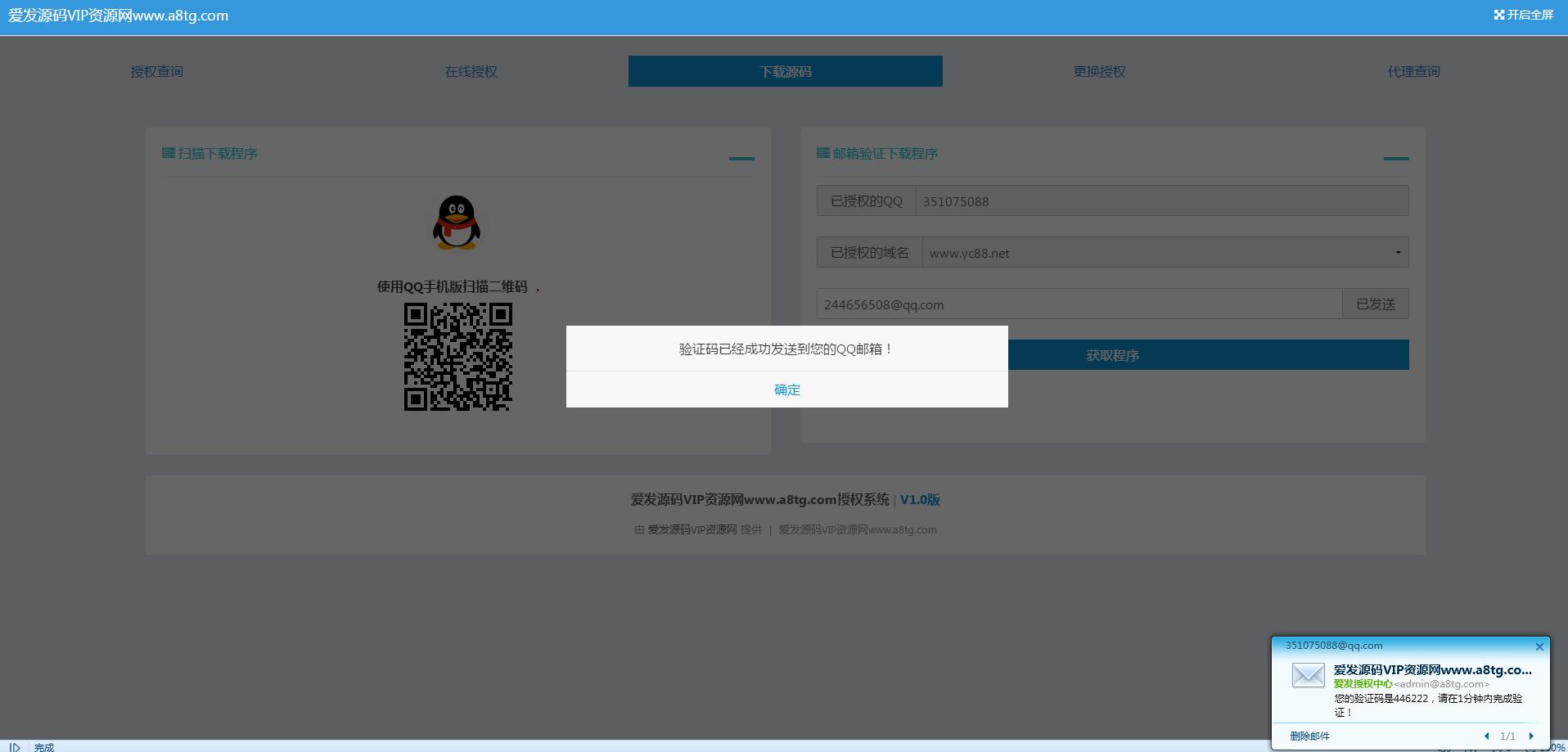Click the sidebar toggle icon in status bar
This screenshot has height=752, width=1568.
click(15, 746)
